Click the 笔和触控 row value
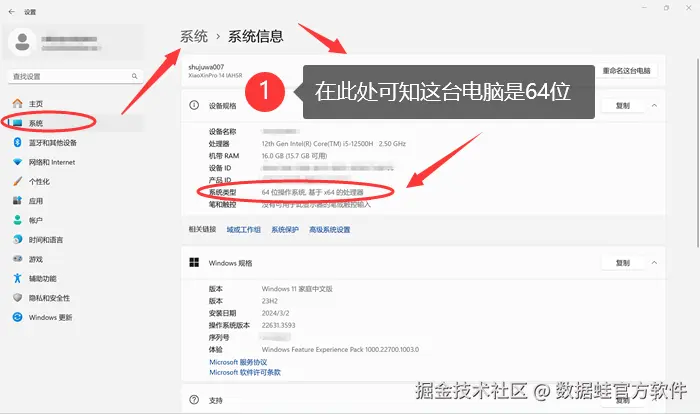Screen dimensions: 700x414 point(316,205)
